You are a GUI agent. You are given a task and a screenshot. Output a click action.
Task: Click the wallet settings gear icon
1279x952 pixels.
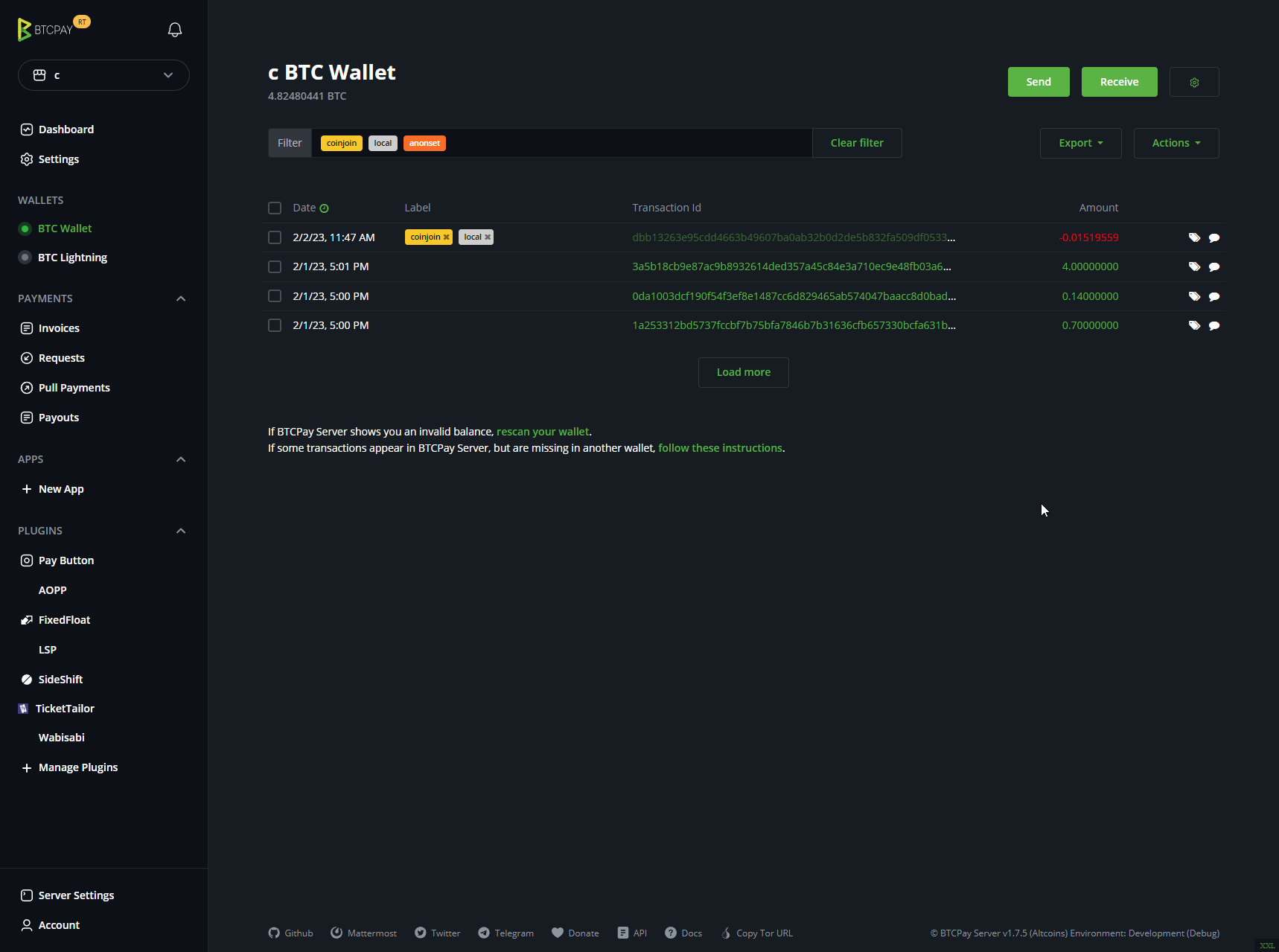1194,82
